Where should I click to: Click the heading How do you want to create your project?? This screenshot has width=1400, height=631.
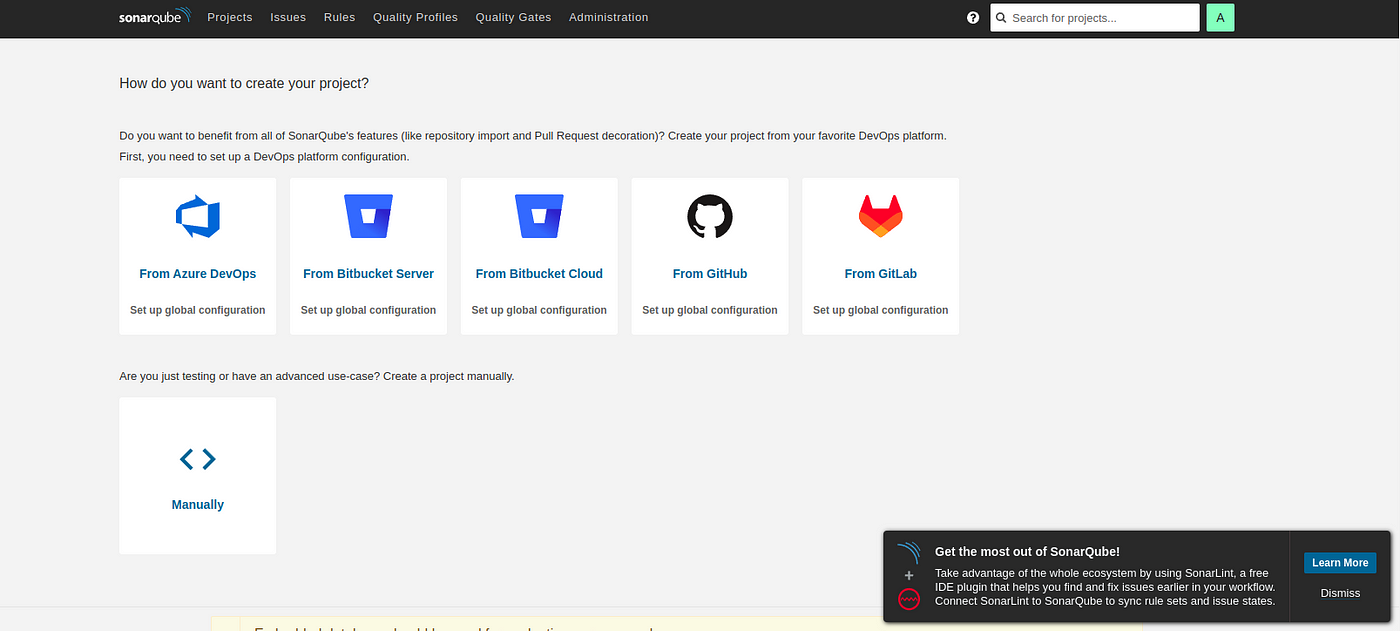[x=244, y=83]
